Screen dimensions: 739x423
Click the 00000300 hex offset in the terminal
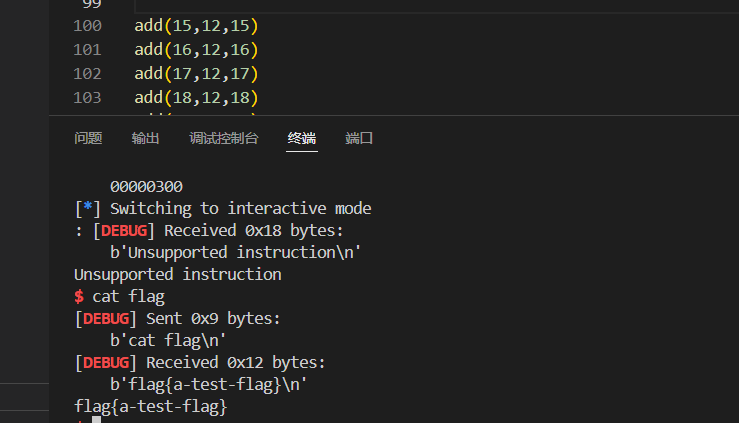coord(146,186)
